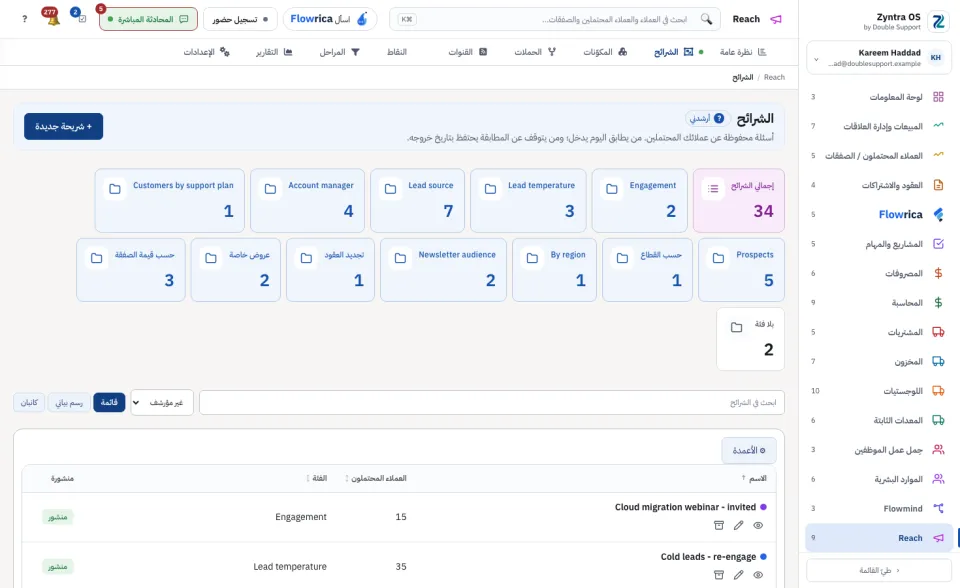The height and width of the screenshot is (588, 960).
Task: Select the Newsletter audience category card
Action: click(443, 270)
